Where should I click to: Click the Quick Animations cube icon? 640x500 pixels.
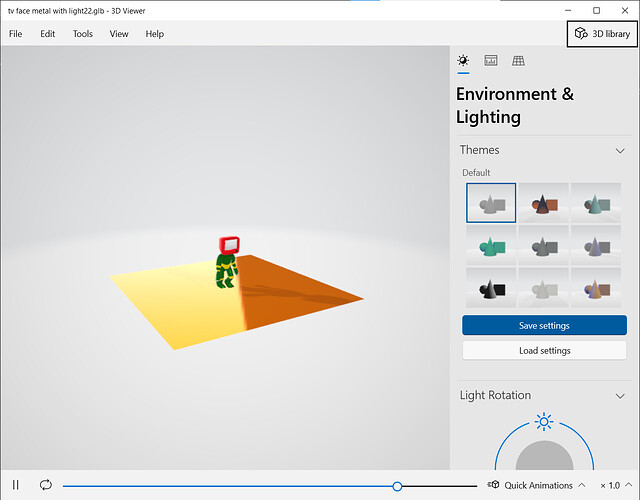(493, 485)
